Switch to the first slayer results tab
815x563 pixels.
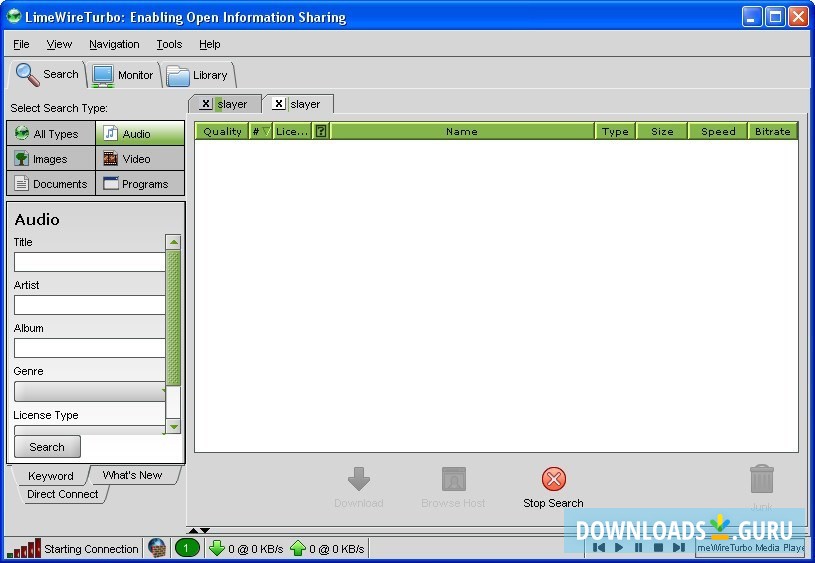[232, 104]
